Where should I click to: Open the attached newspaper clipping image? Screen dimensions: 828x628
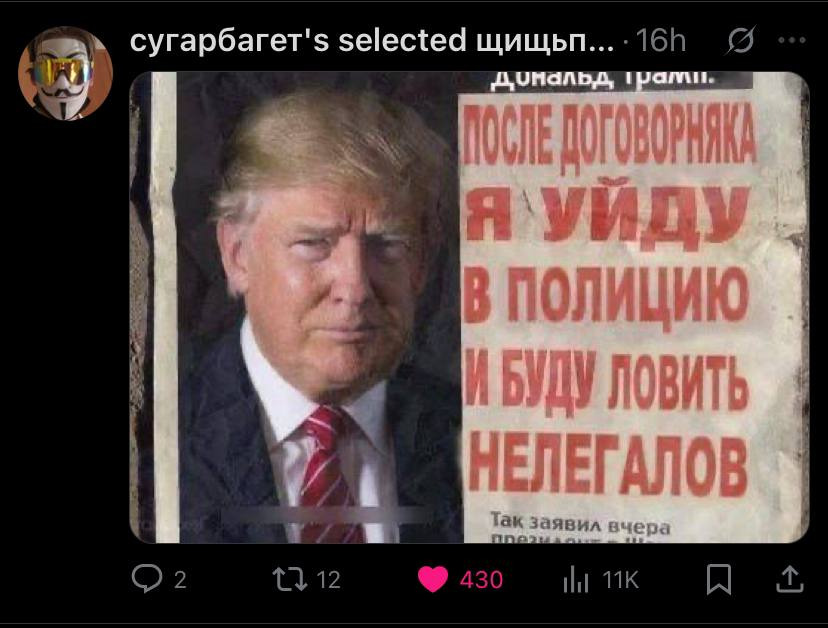[x=469, y=307]
